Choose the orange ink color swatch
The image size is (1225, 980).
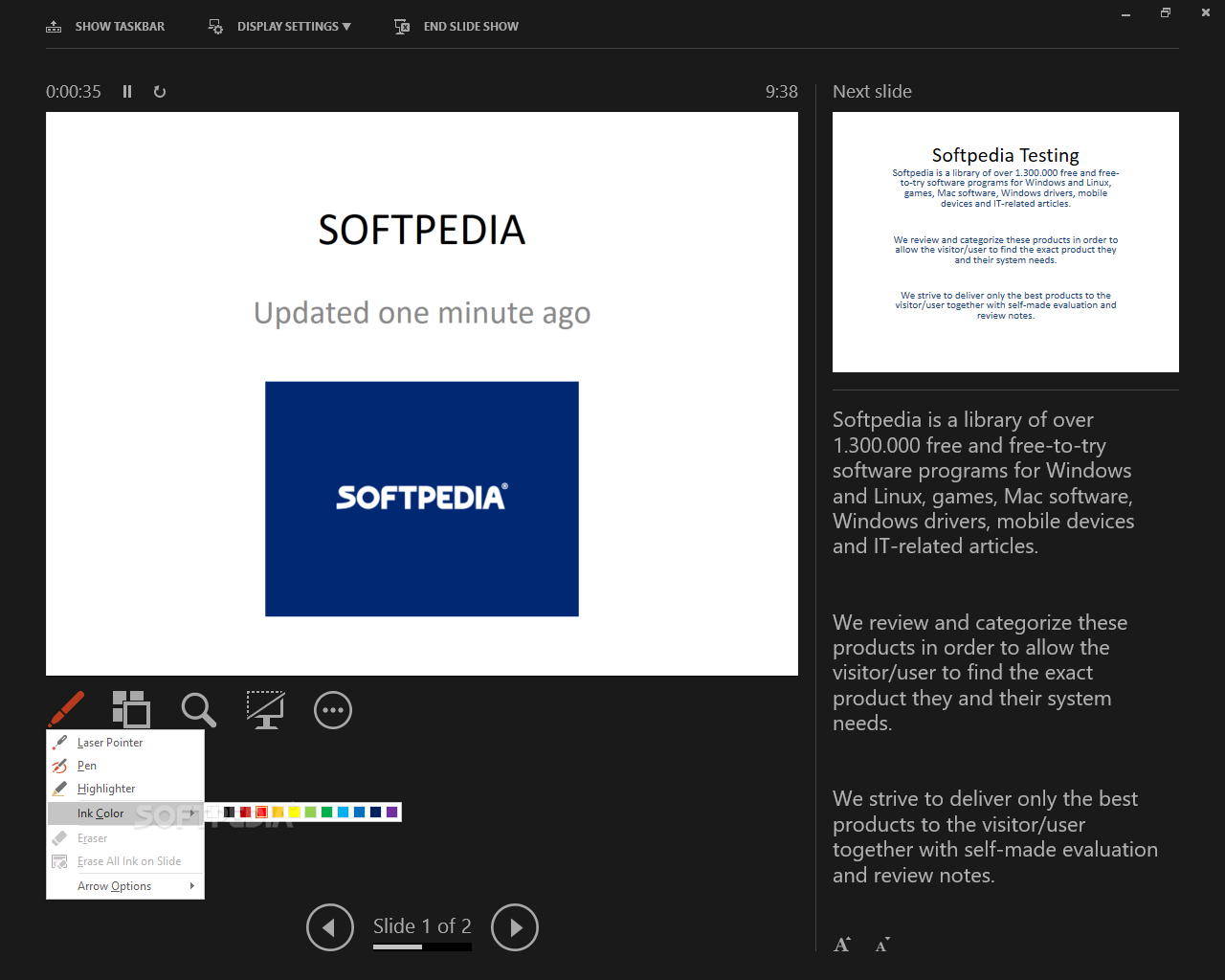point(278,812)
